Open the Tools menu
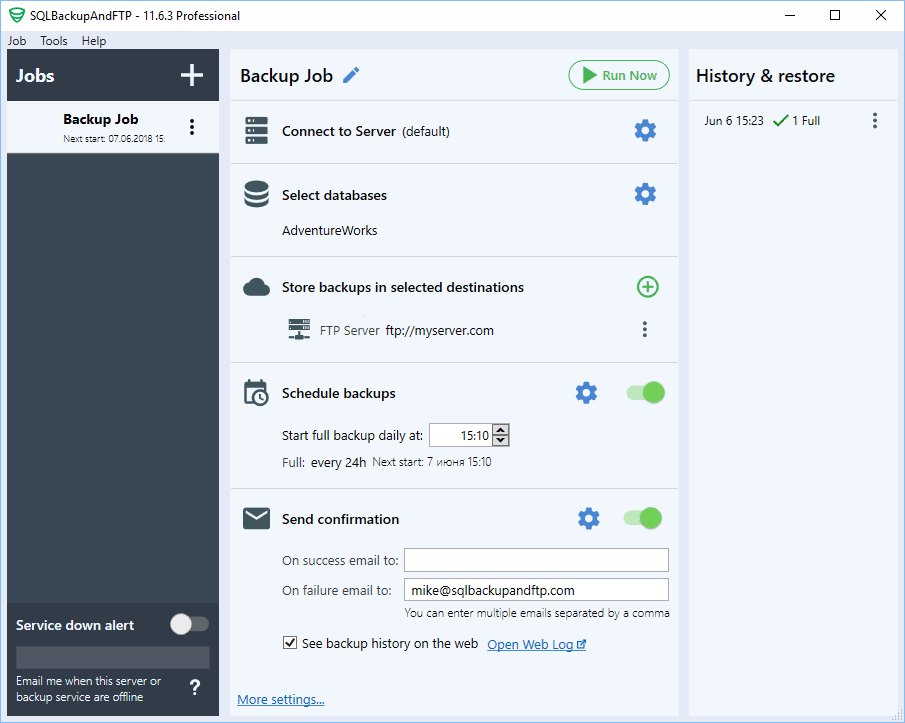This screenshot has height=723, width=905. click(54, 41)
